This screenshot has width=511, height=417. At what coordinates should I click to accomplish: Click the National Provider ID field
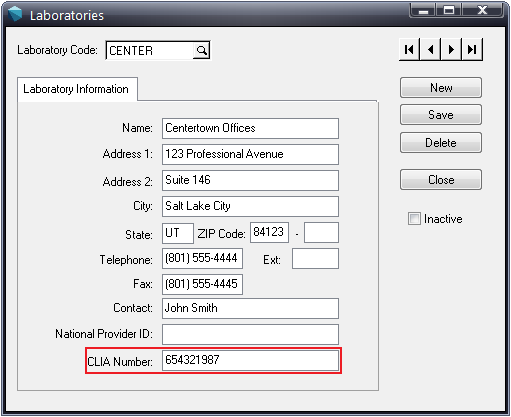[x=250, y=334]
